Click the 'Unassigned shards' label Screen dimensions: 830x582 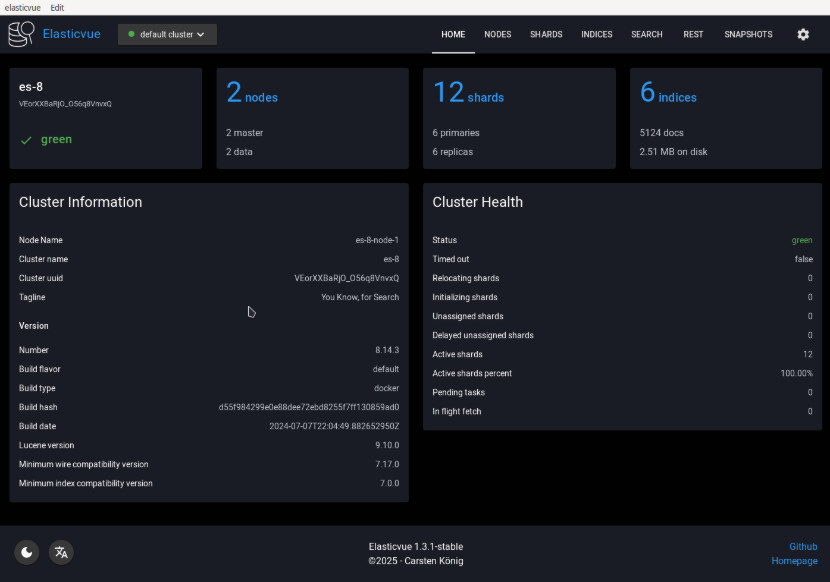click(468, 316)
